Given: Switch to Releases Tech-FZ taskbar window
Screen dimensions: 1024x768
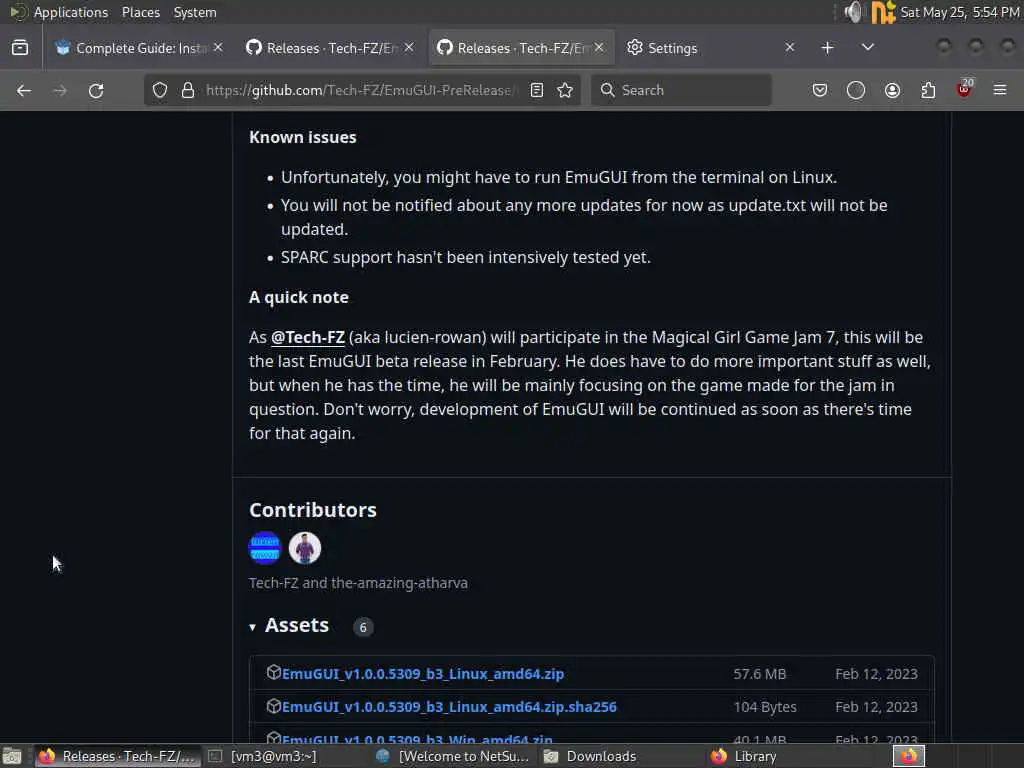Looking at the screenshot, I should tap(118, 756).
